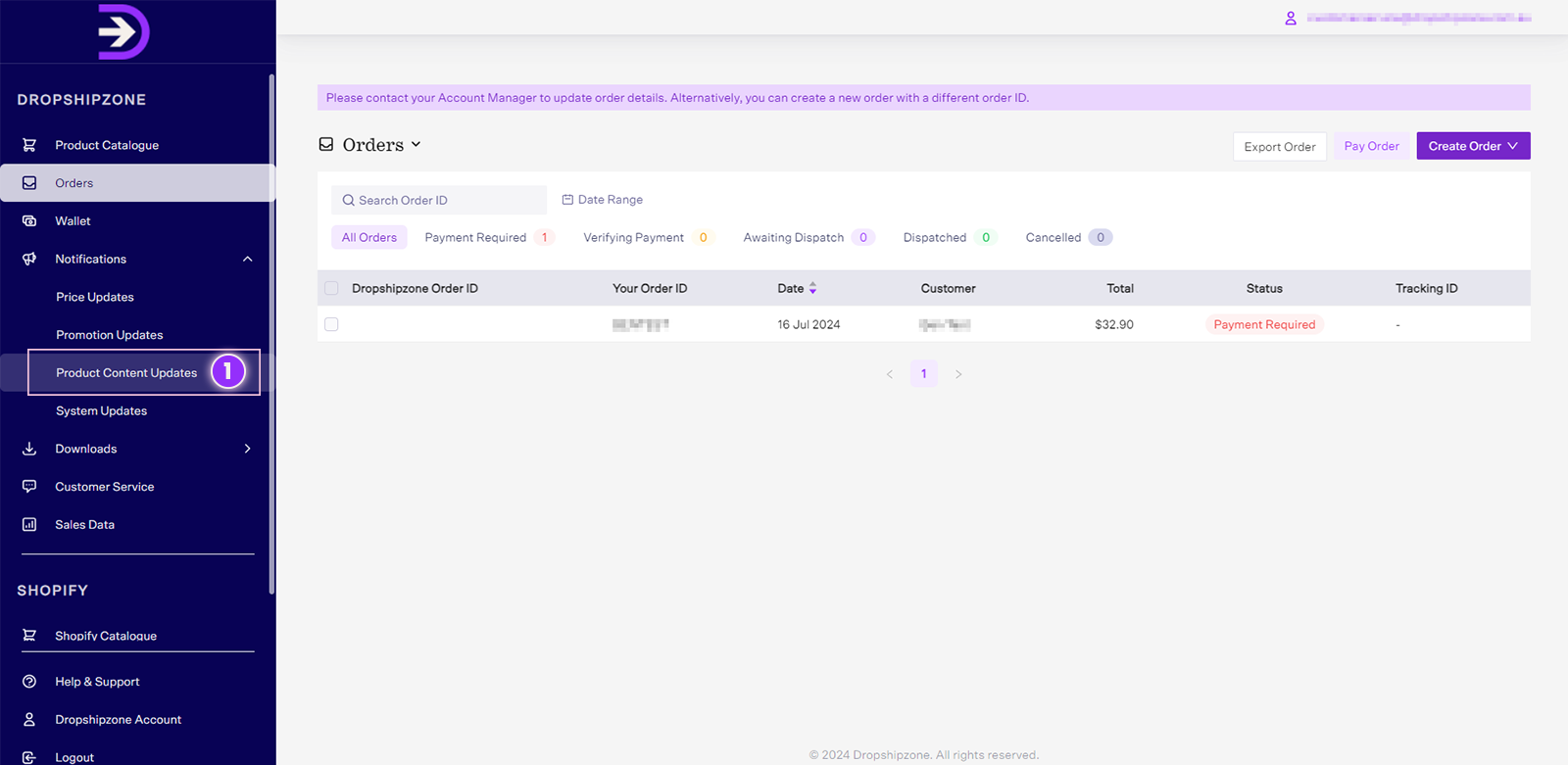Select the Cancelled tab

[1068, 237]
